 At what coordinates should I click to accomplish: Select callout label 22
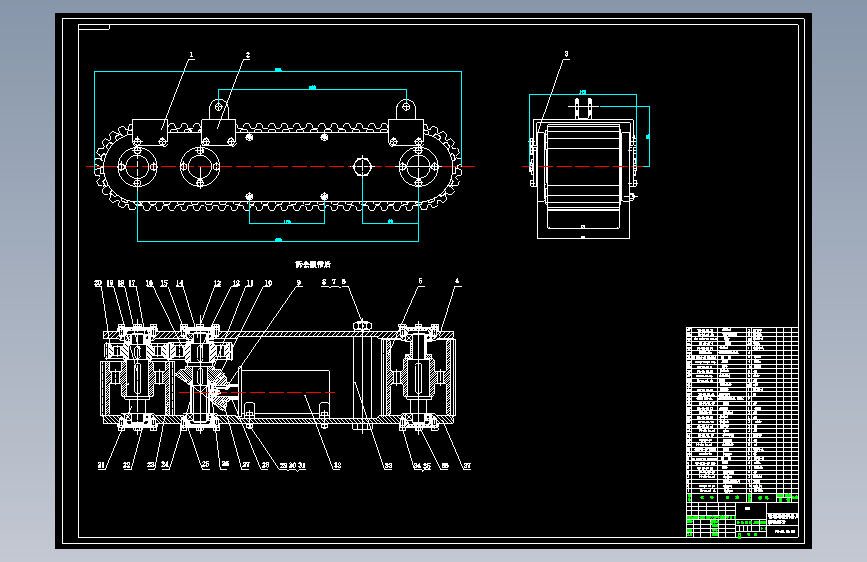(127, 466)
